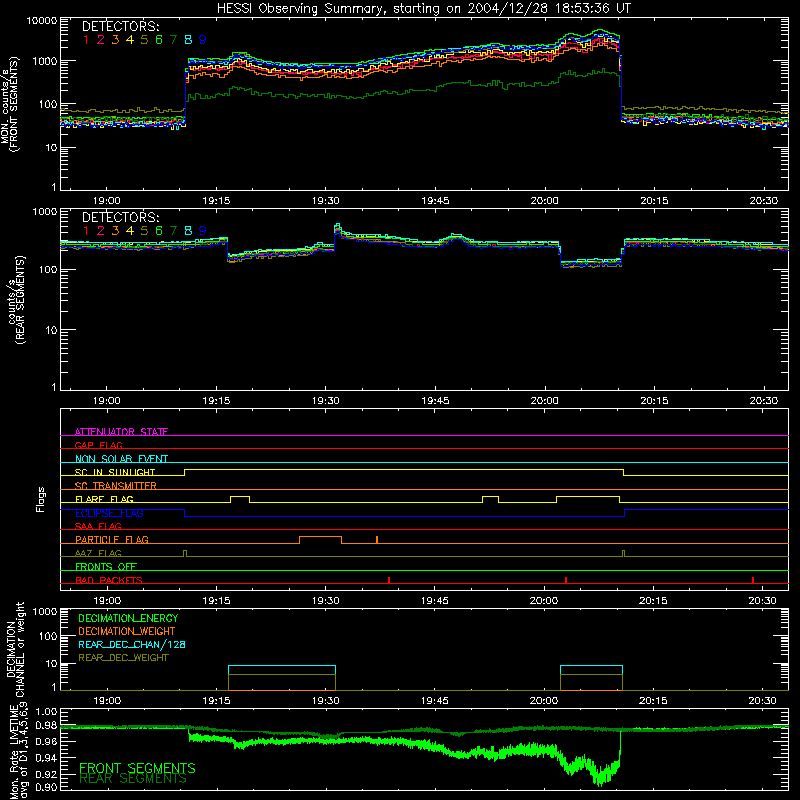
Task: Select red detector 1 in the front segments legend
Action: pyautogui.click(x=86, y=40)
